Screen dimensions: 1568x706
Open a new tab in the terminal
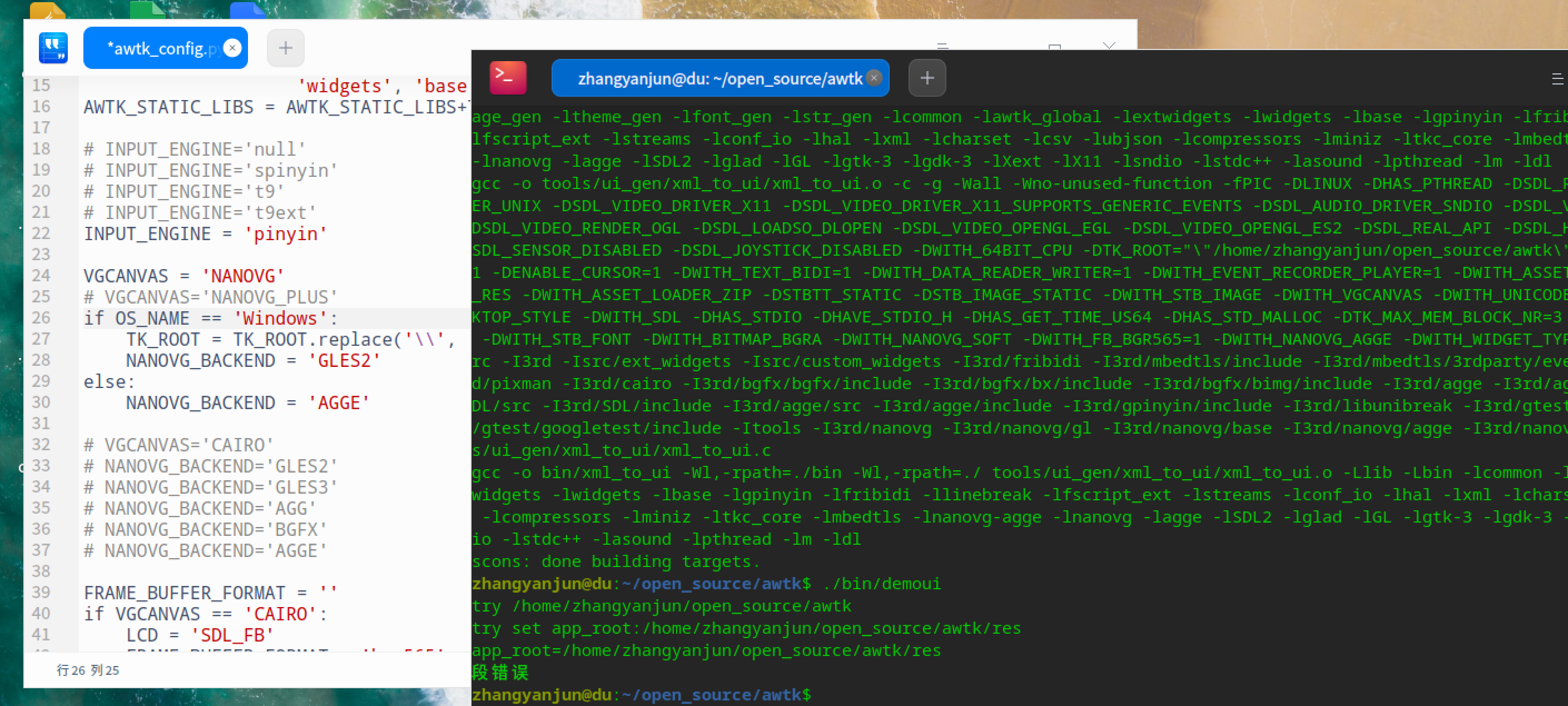pyautogui.click(x=926, y=78)
